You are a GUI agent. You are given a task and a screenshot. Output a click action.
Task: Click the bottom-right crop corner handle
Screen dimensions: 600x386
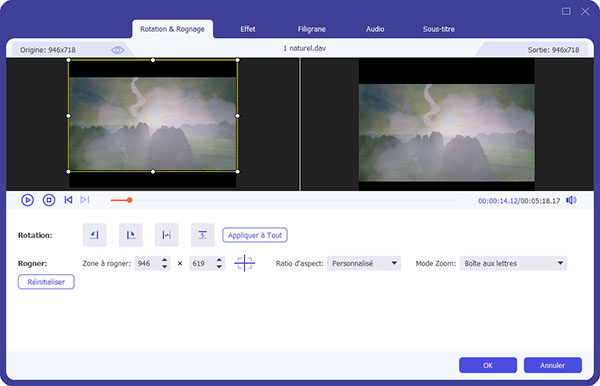238,172
